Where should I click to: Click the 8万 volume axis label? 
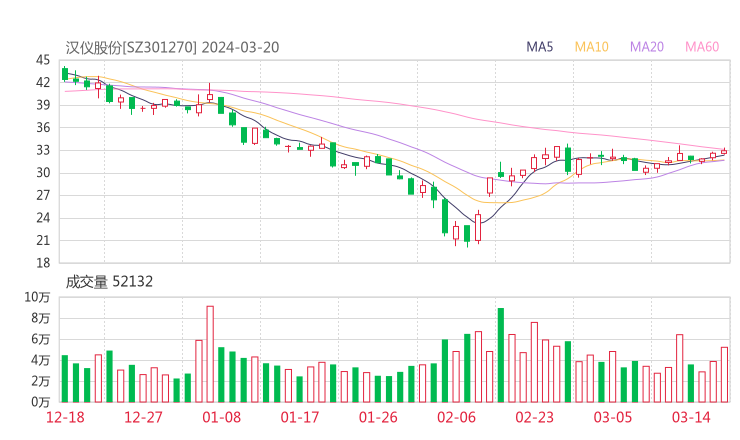click(41, 318)
